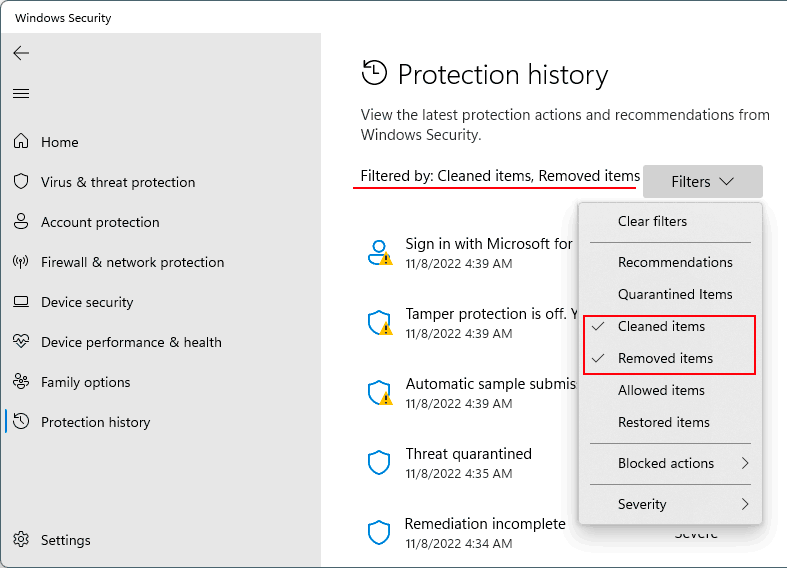Select the Virus & threat protection shield icon
Image resolution: width=787 pixels, height=568 pixels.
21,182
